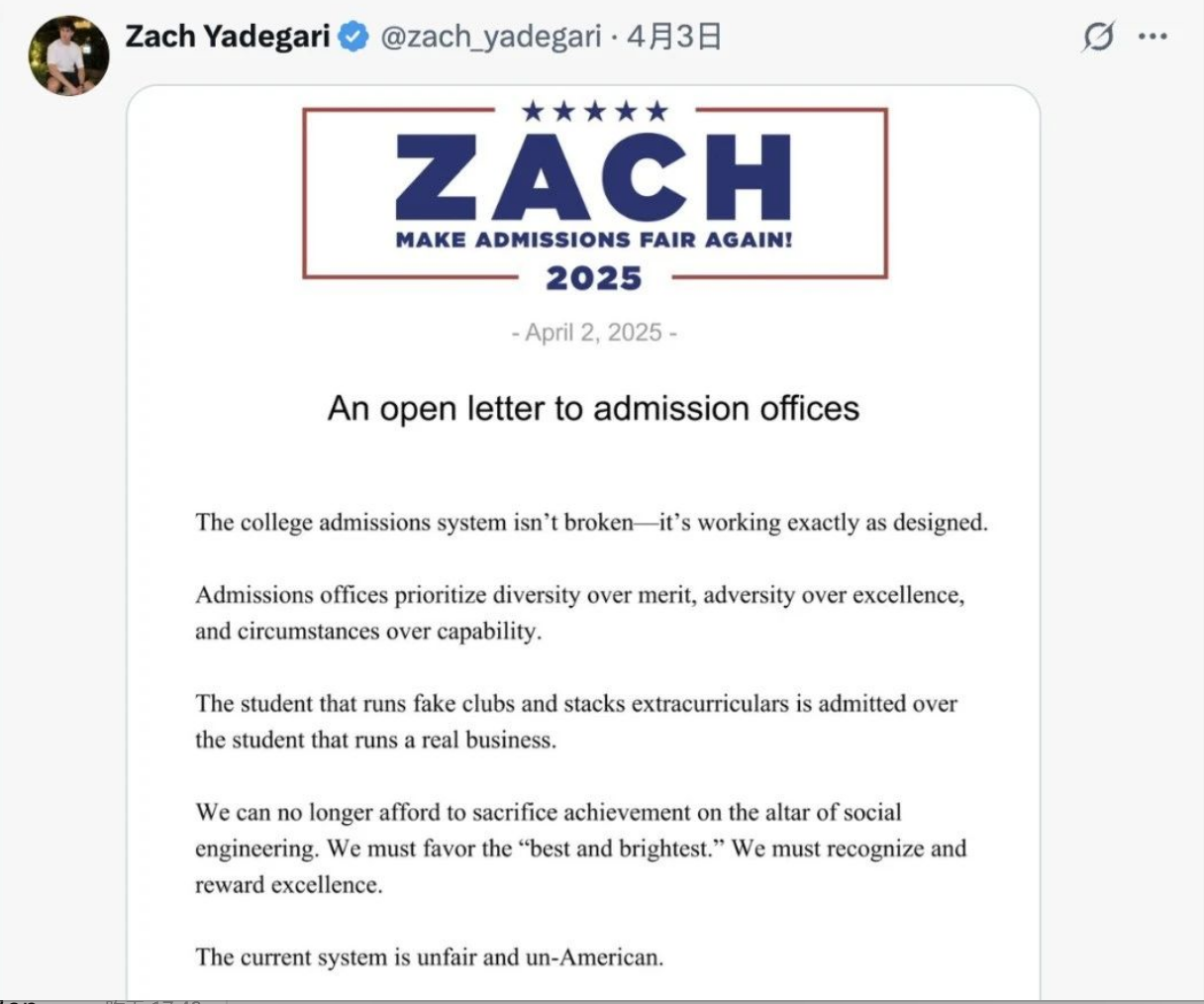
Task: Click the paragraph about diversity over merit
Action: [579, 613]
